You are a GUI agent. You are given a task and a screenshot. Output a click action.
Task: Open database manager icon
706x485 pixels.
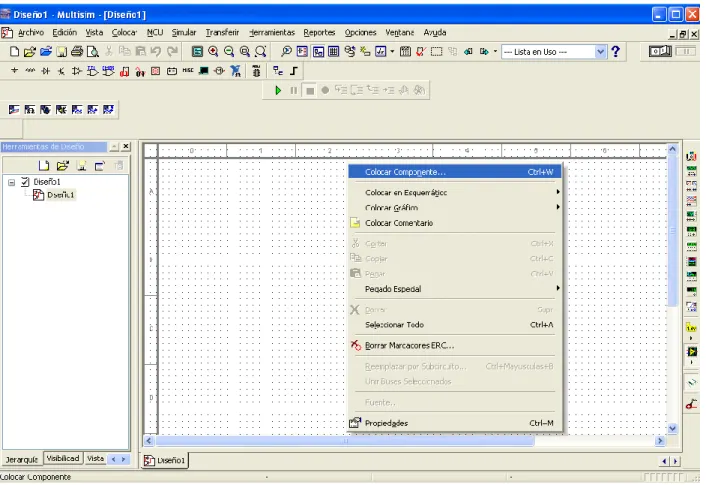pos(350,52)
